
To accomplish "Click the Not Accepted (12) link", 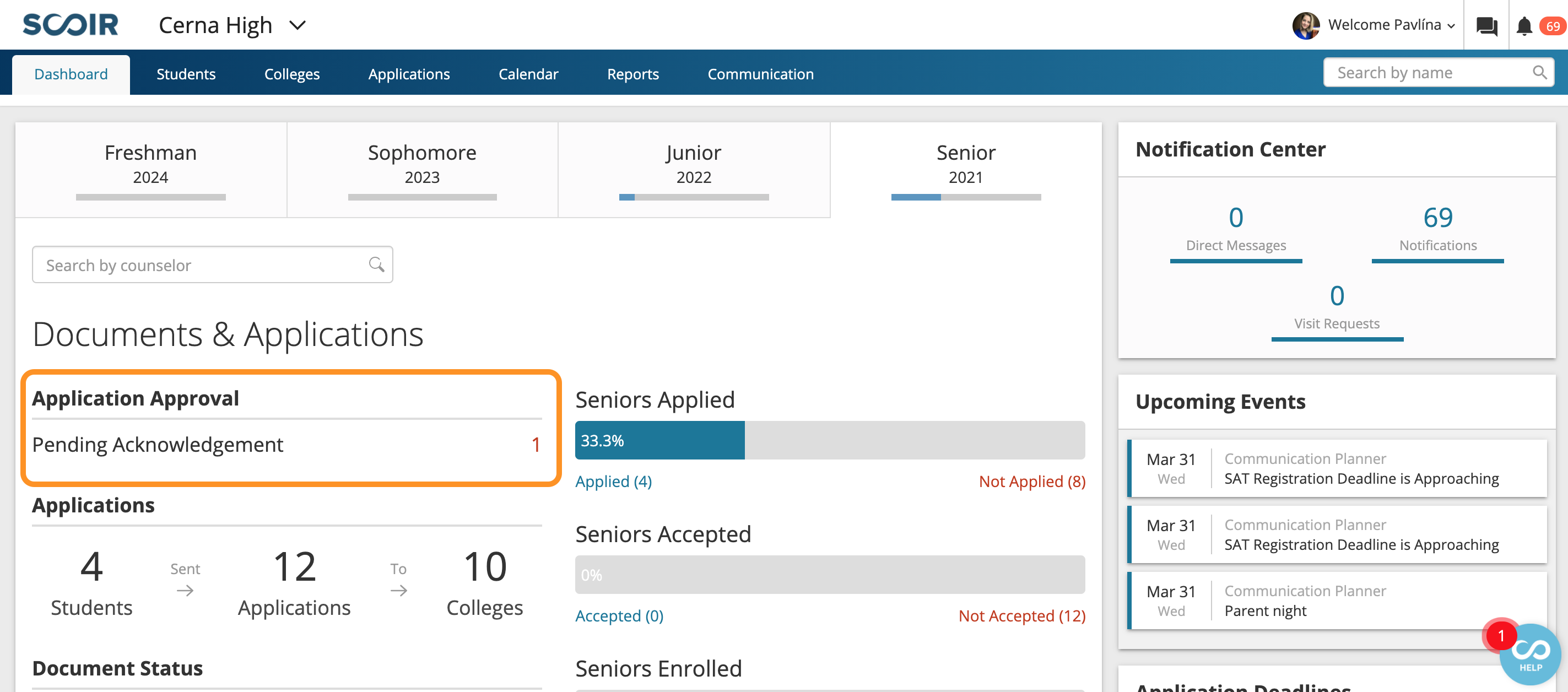I will click(1022, 615).
